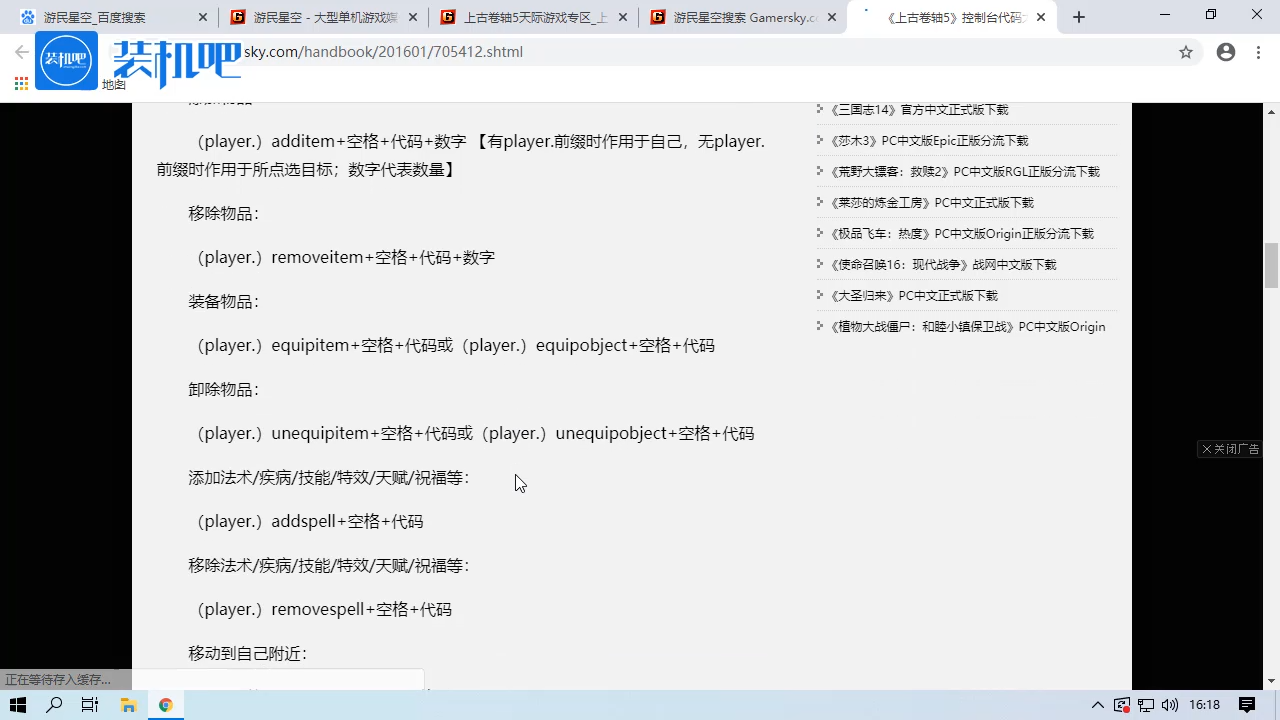Open the Windows Start menu
Screen dimensions: 1280x720
click(17, 705)
